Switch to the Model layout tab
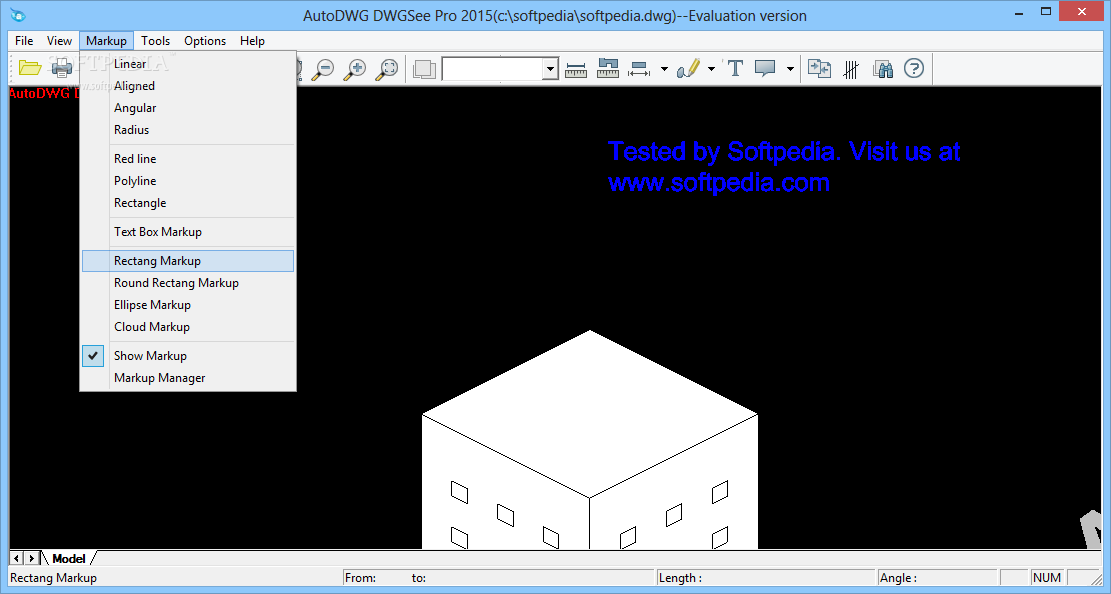This screenshot has width=1111, height=594. coord(69,559)
